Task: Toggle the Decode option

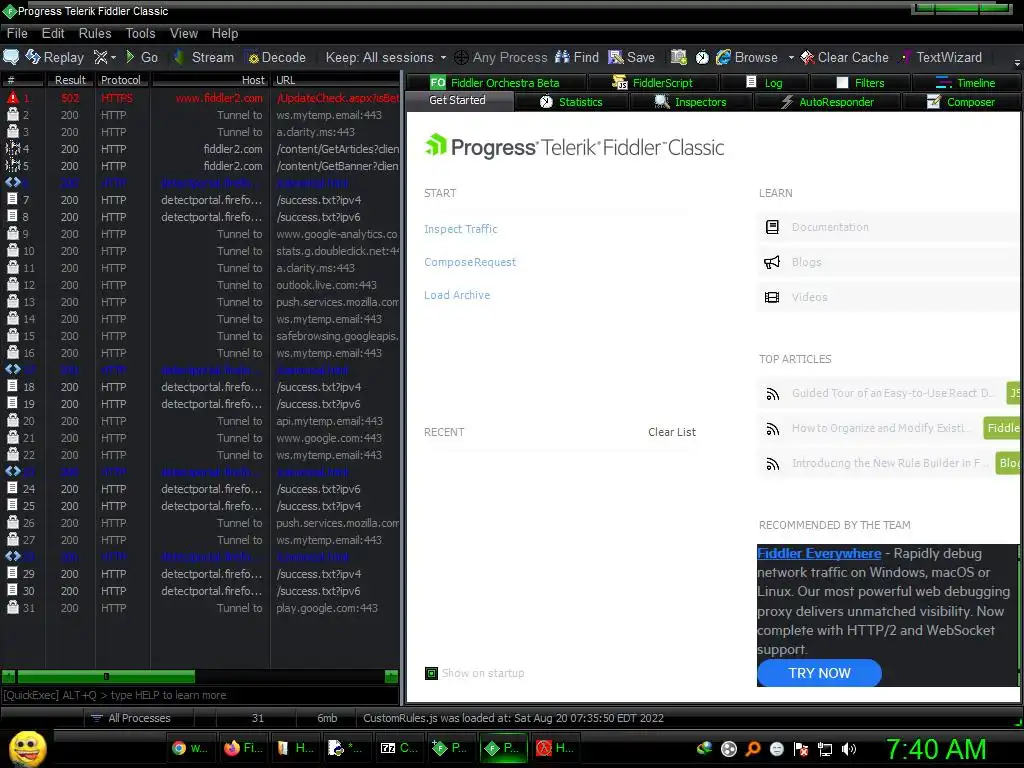Action: (x=275, y=57)
